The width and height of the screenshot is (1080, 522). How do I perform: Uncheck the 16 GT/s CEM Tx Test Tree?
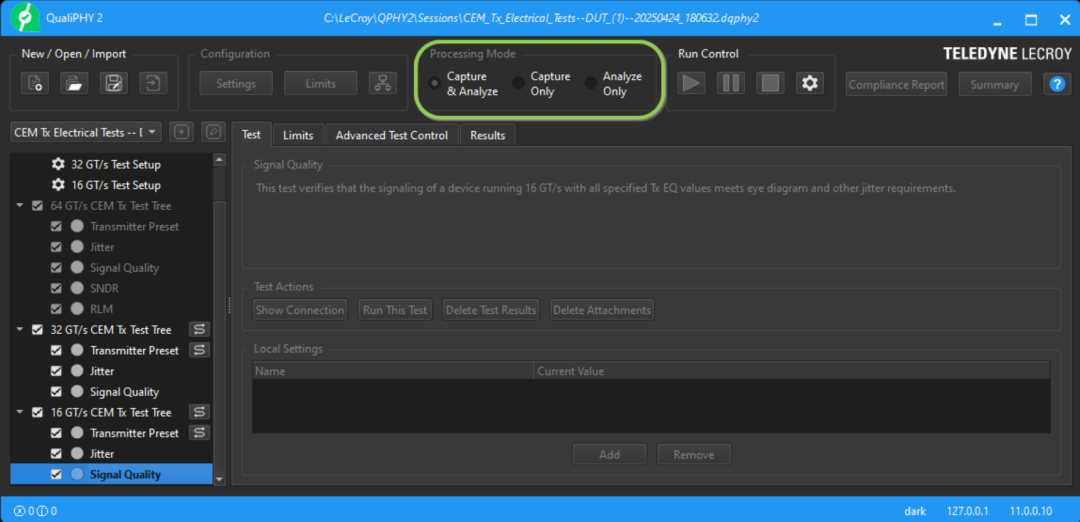click(x=38, y=413)
